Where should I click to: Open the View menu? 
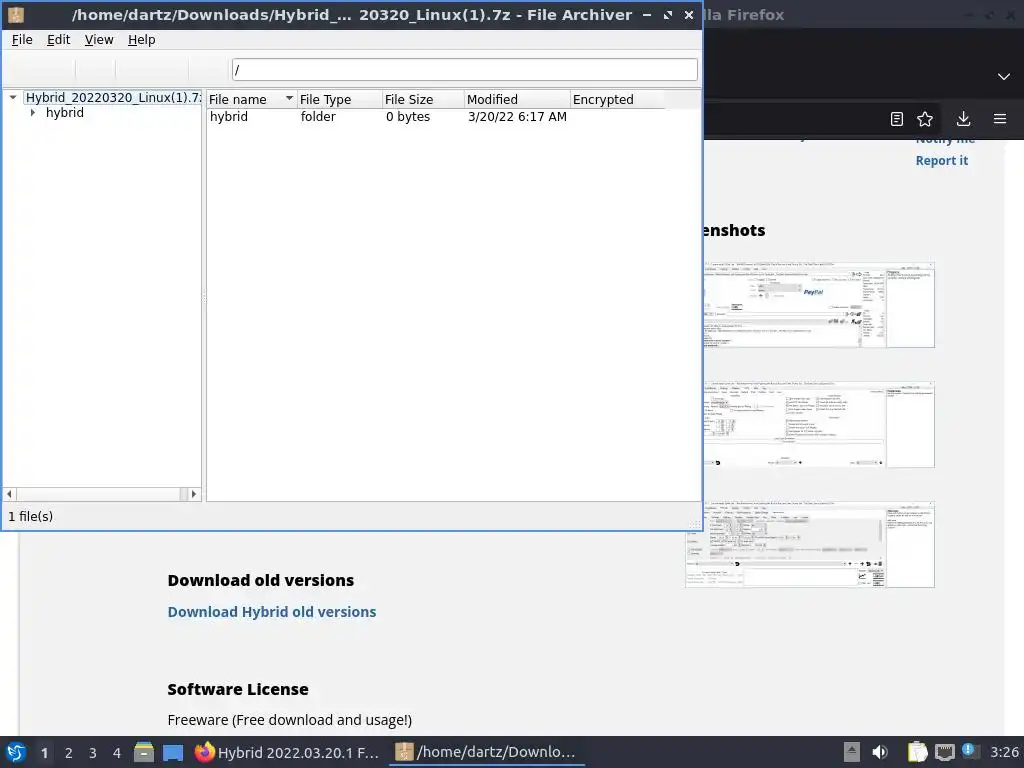(x=99, y=40)
